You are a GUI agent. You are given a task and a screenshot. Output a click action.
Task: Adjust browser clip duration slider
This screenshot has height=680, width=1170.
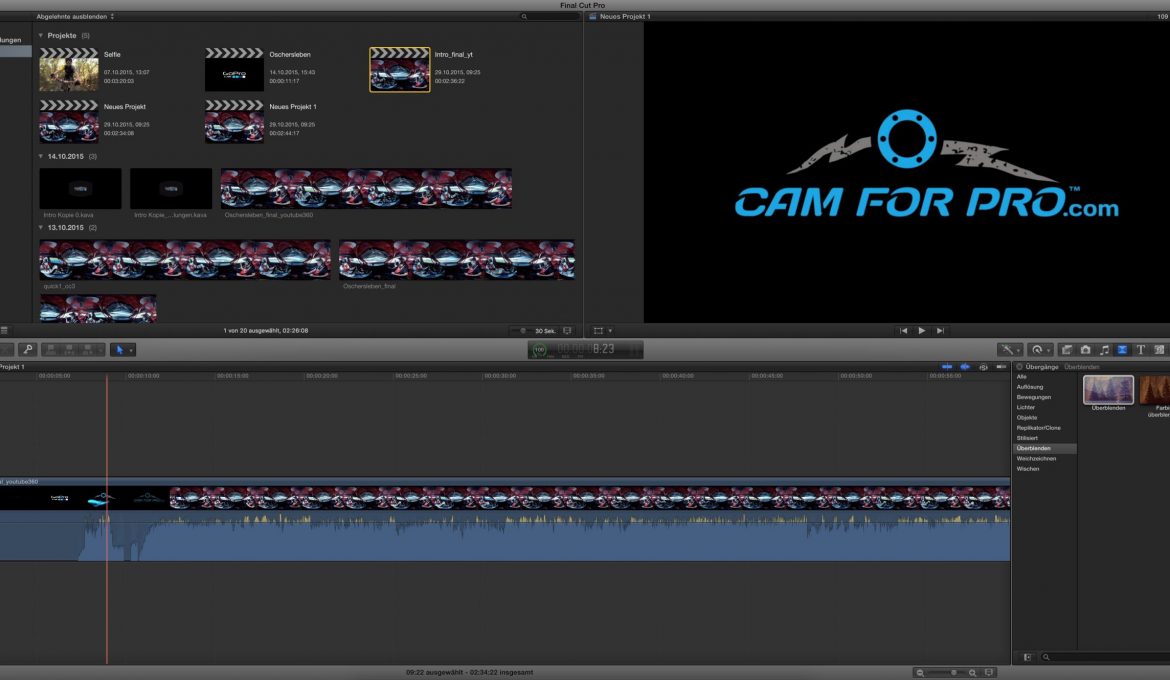pyautogui.click(x=522, y=331)
